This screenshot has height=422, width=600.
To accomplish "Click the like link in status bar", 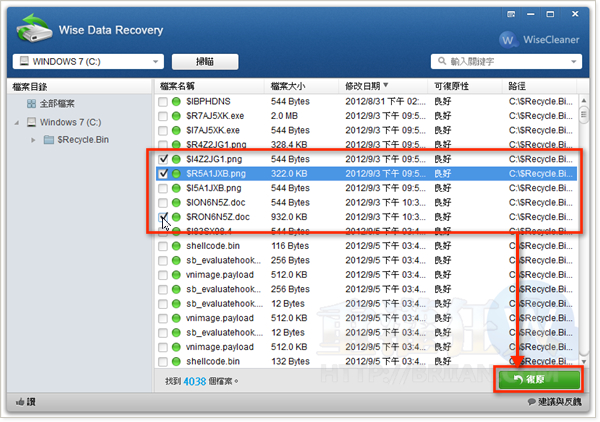I will [26, 402].
